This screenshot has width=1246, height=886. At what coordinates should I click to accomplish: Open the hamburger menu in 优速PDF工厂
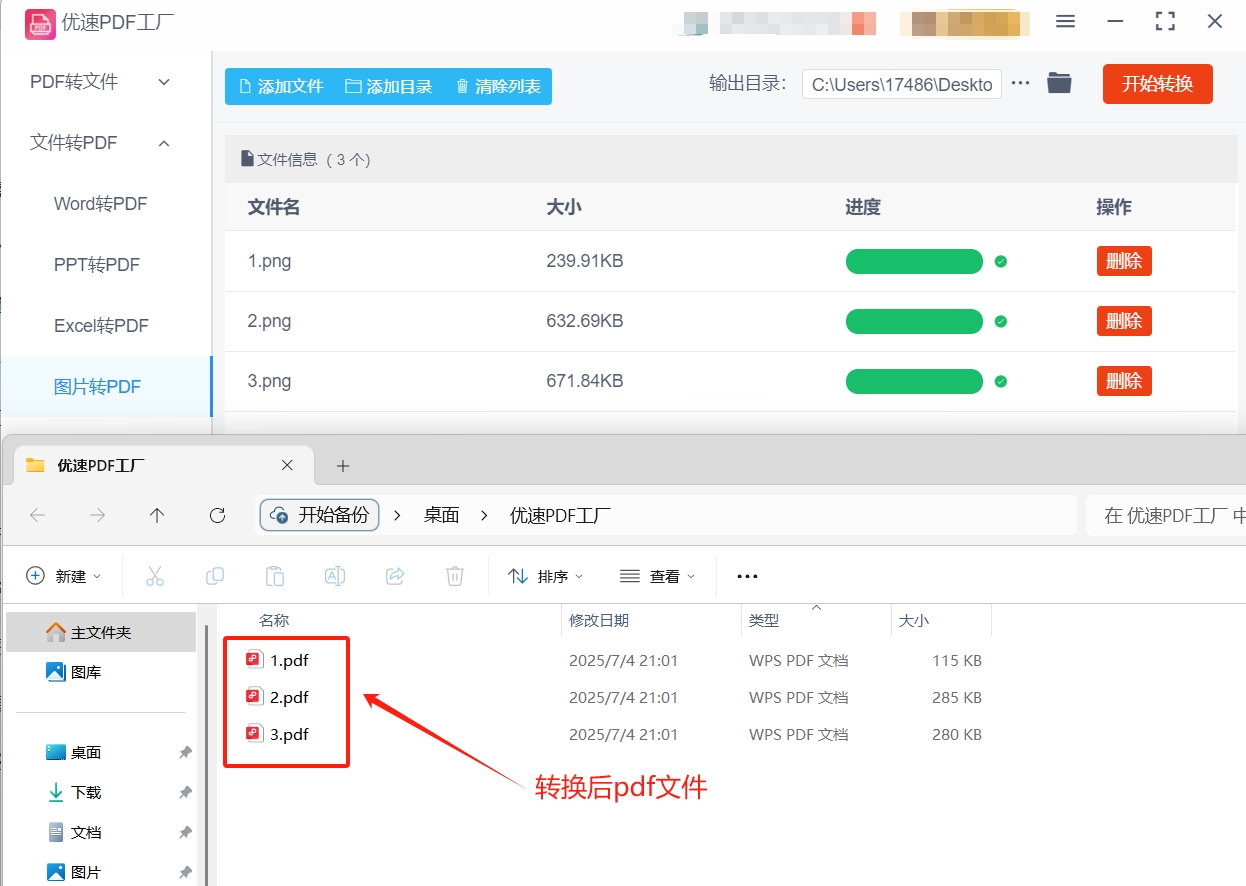(1064, 21)
